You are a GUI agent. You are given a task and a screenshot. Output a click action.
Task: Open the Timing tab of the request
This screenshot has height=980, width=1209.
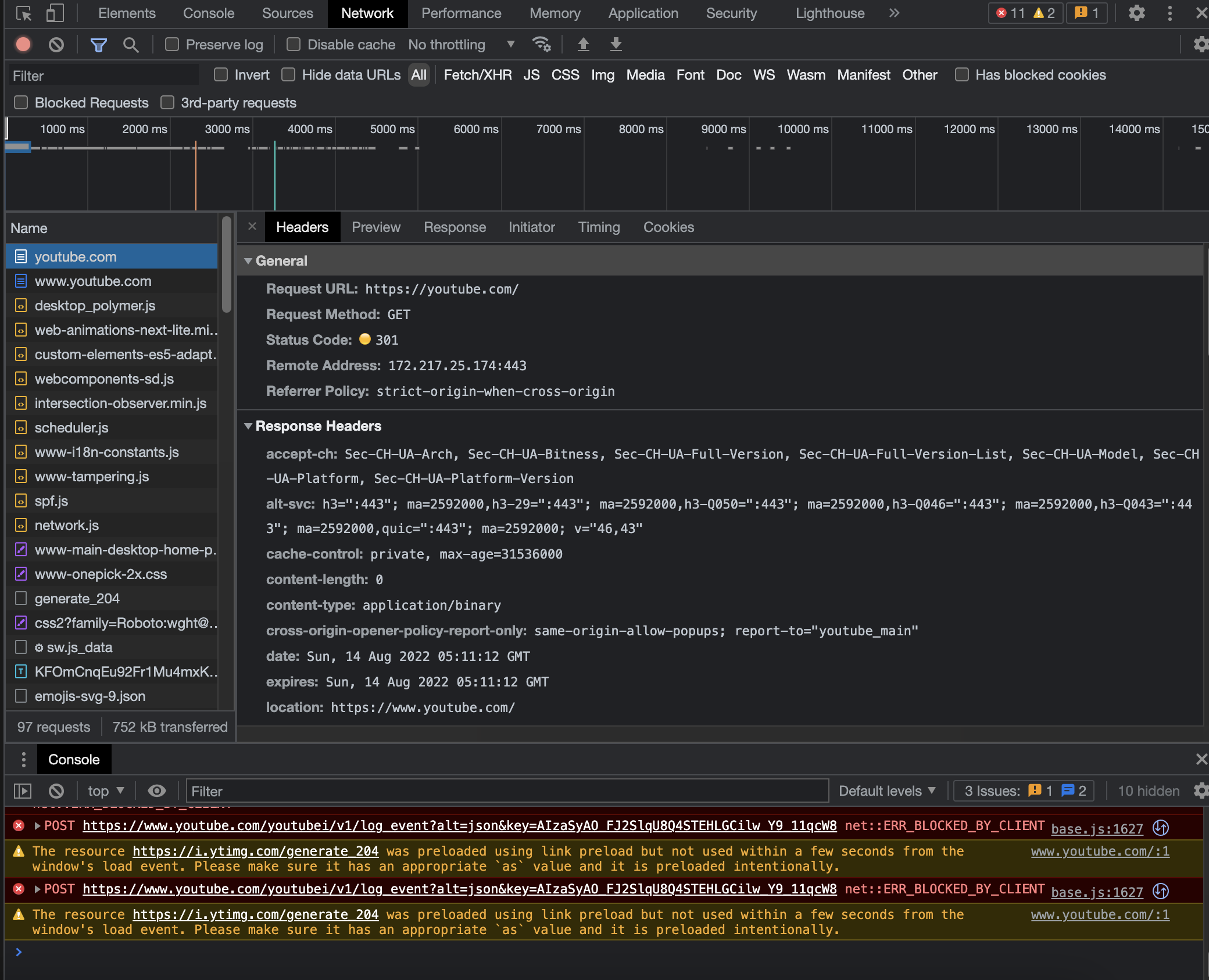point(599,227)
